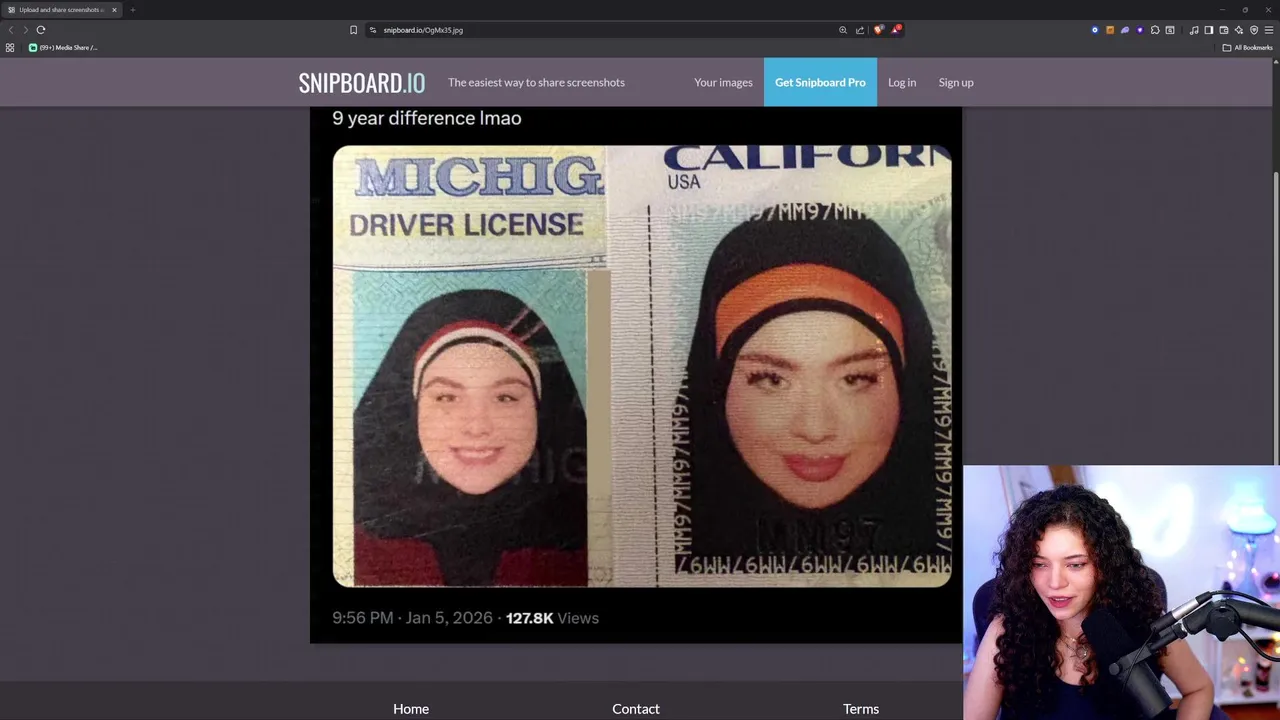Share this page using the share icon
Image resolution: width=1280 pixels, height=720 pixels.
click(x=860, y=30)
